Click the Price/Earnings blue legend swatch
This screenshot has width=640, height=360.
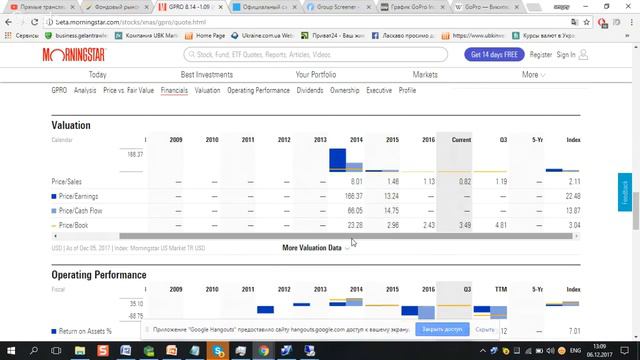[53, 196]
